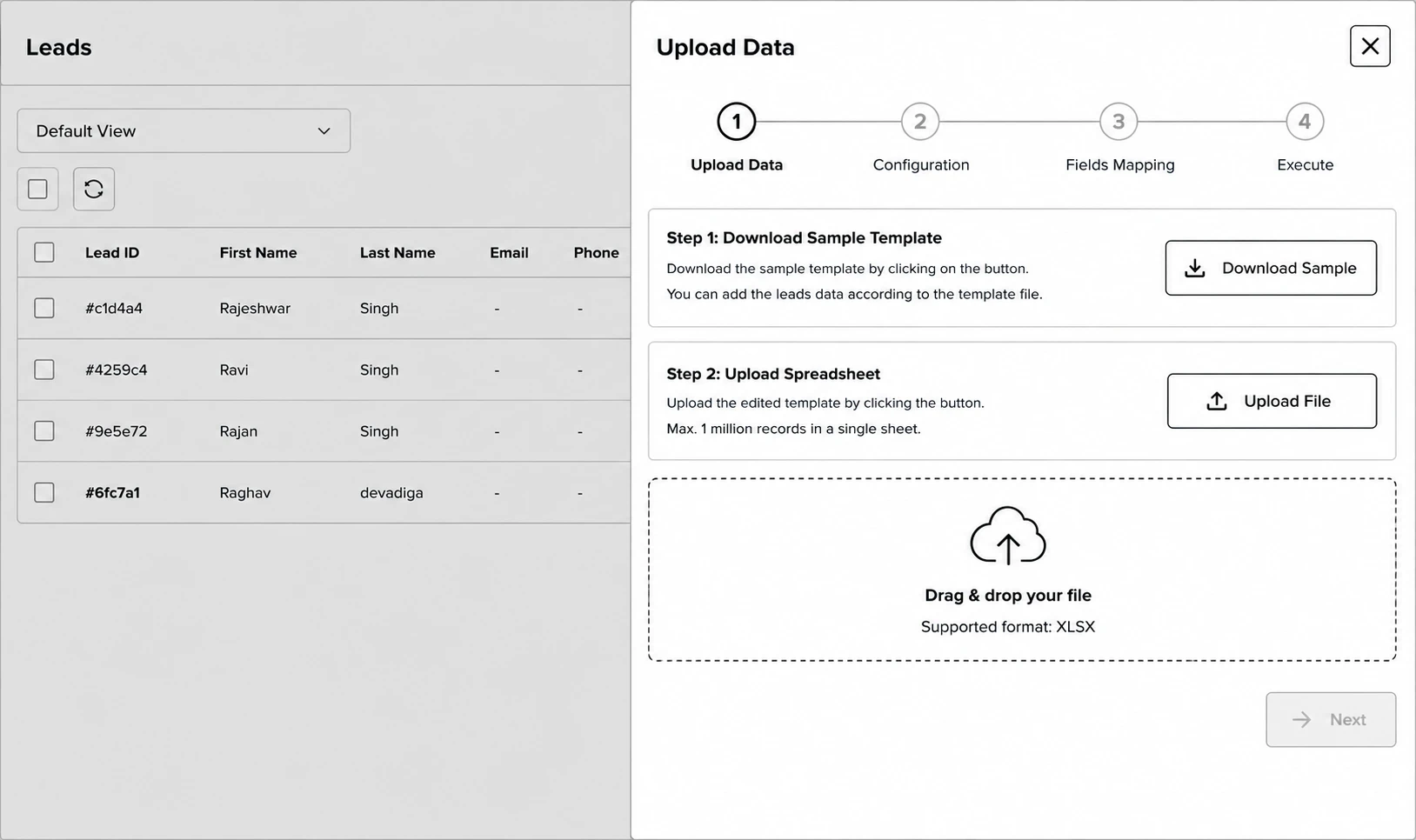Go to step 2 circle Configuration
Image resolution: width=1416 pixels, height=840 pixels.
920,122
